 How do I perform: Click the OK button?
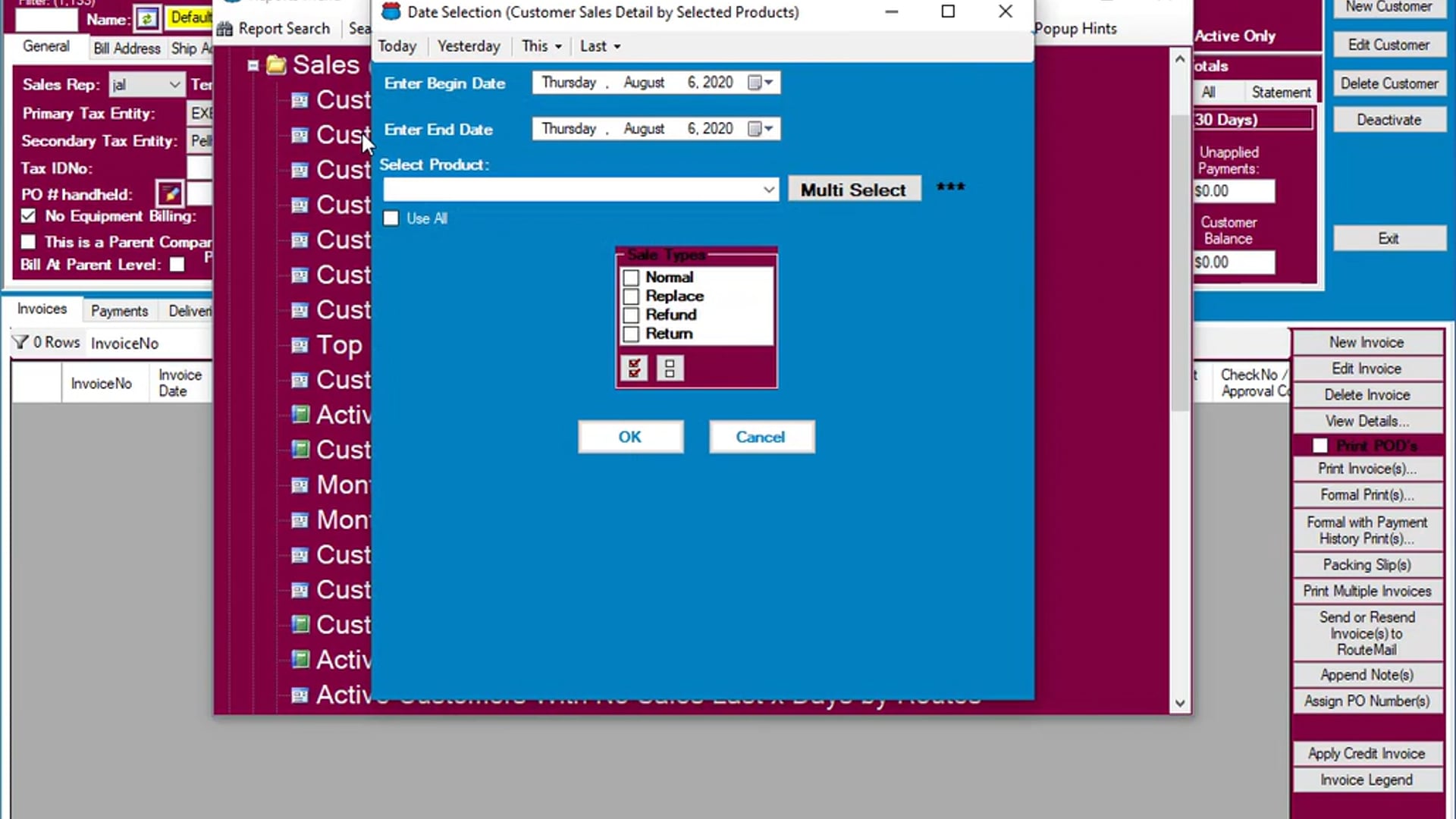(x=630, y=437)
